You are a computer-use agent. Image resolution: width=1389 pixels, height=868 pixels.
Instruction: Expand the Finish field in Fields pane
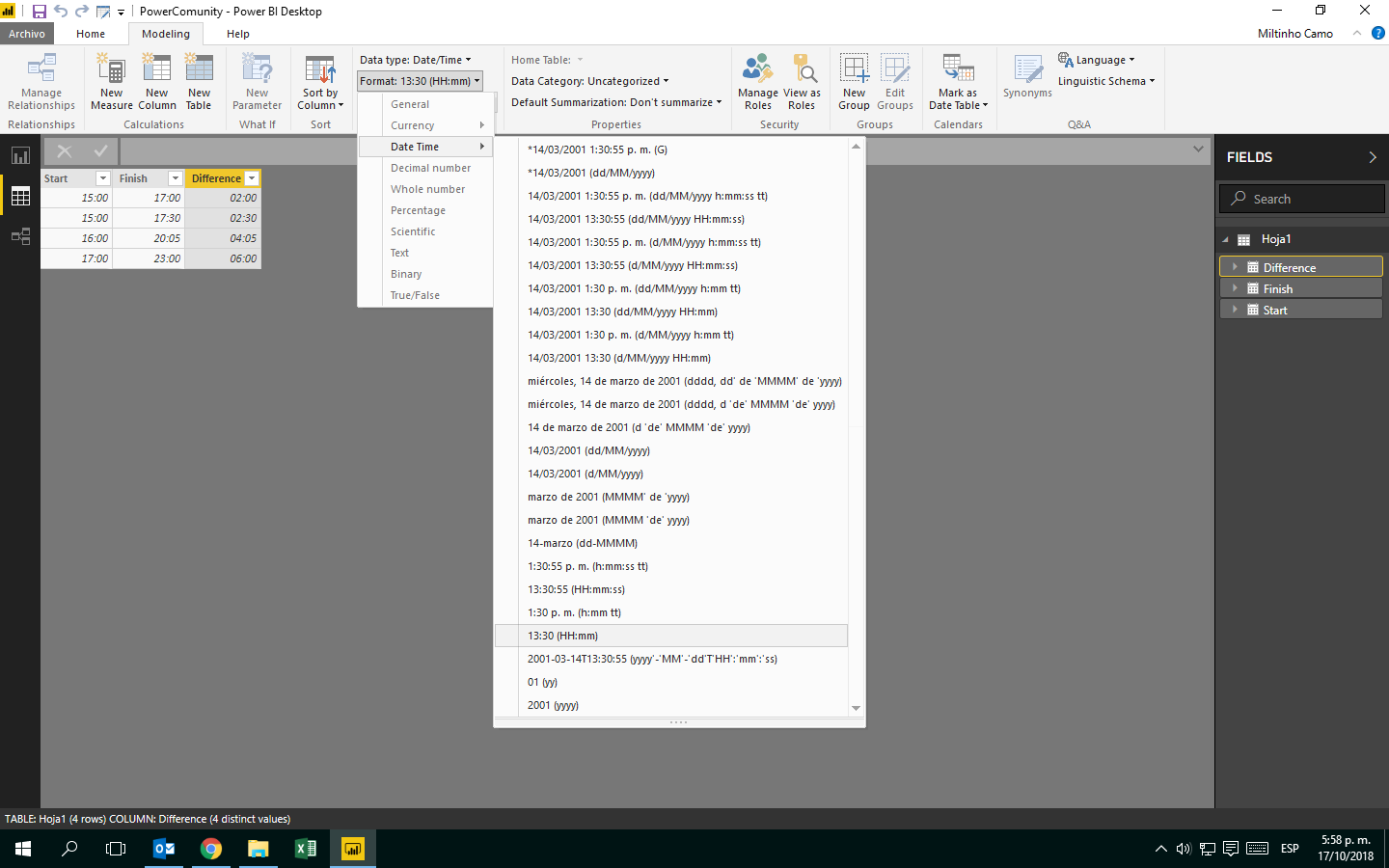pyautogui.click(x=1235, y=288)
